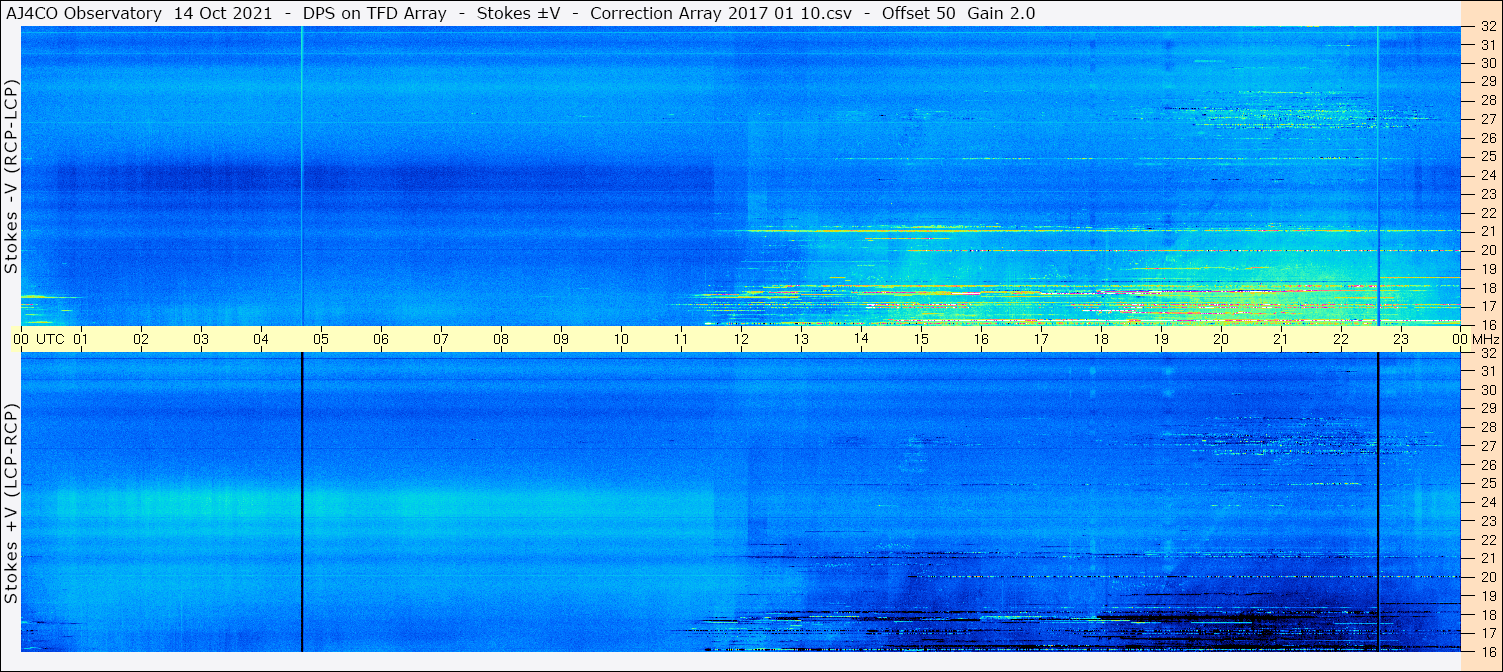Click the '11' hour label on time axis
This screenshot has width=1503, height=672.
pyautogui.click(x=681, y=339)
